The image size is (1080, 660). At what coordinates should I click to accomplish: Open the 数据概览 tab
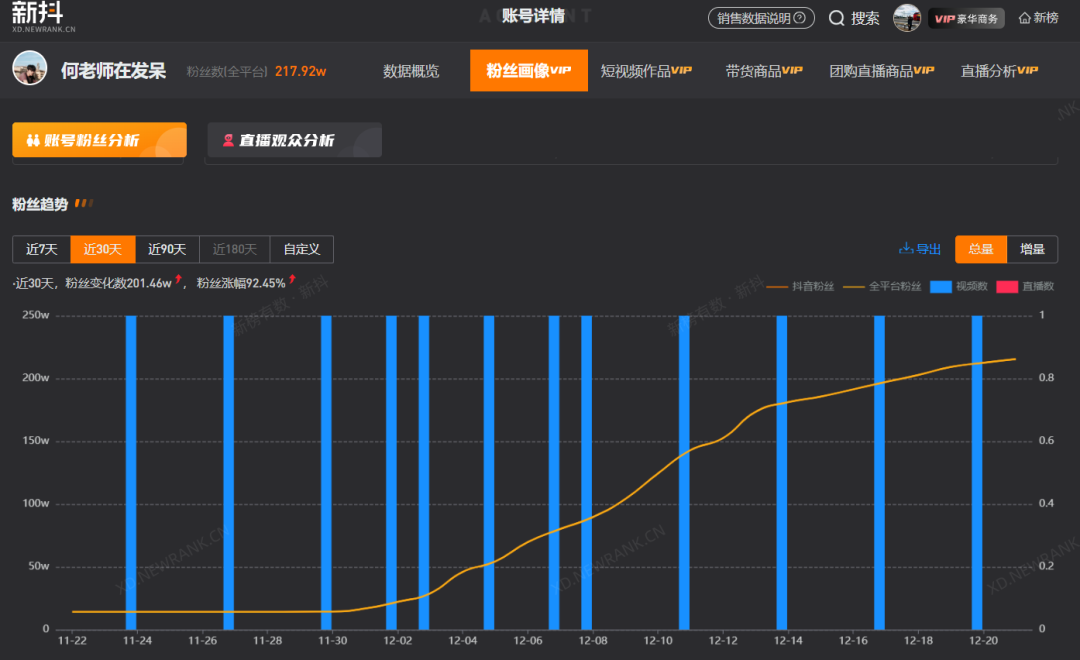(411, 71)
